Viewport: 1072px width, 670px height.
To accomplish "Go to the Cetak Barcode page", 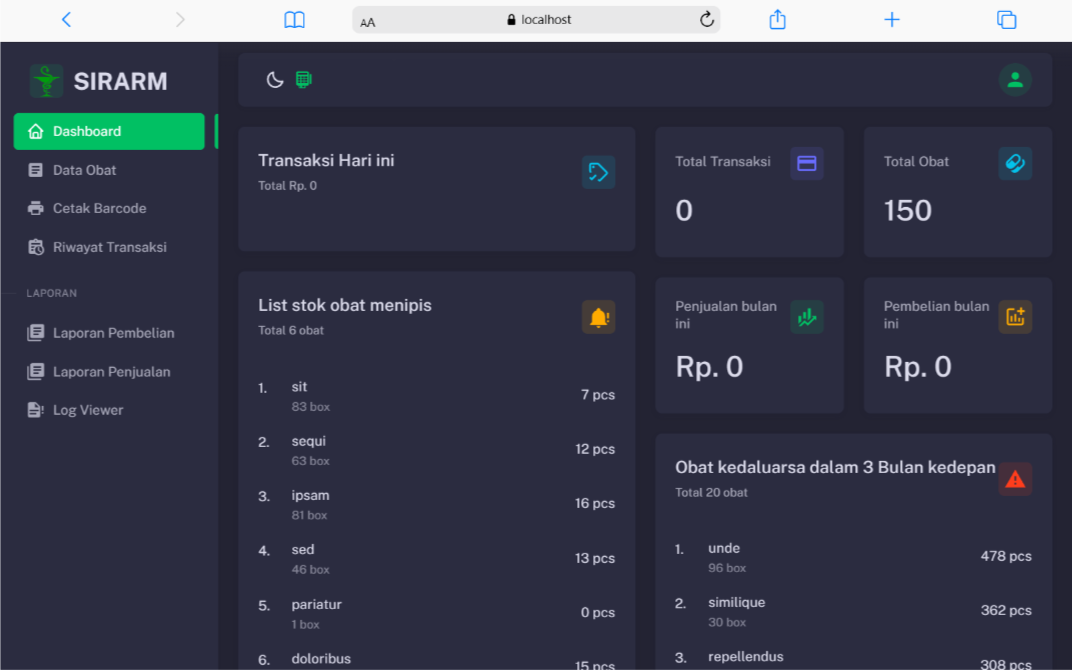I will point(99,208).
